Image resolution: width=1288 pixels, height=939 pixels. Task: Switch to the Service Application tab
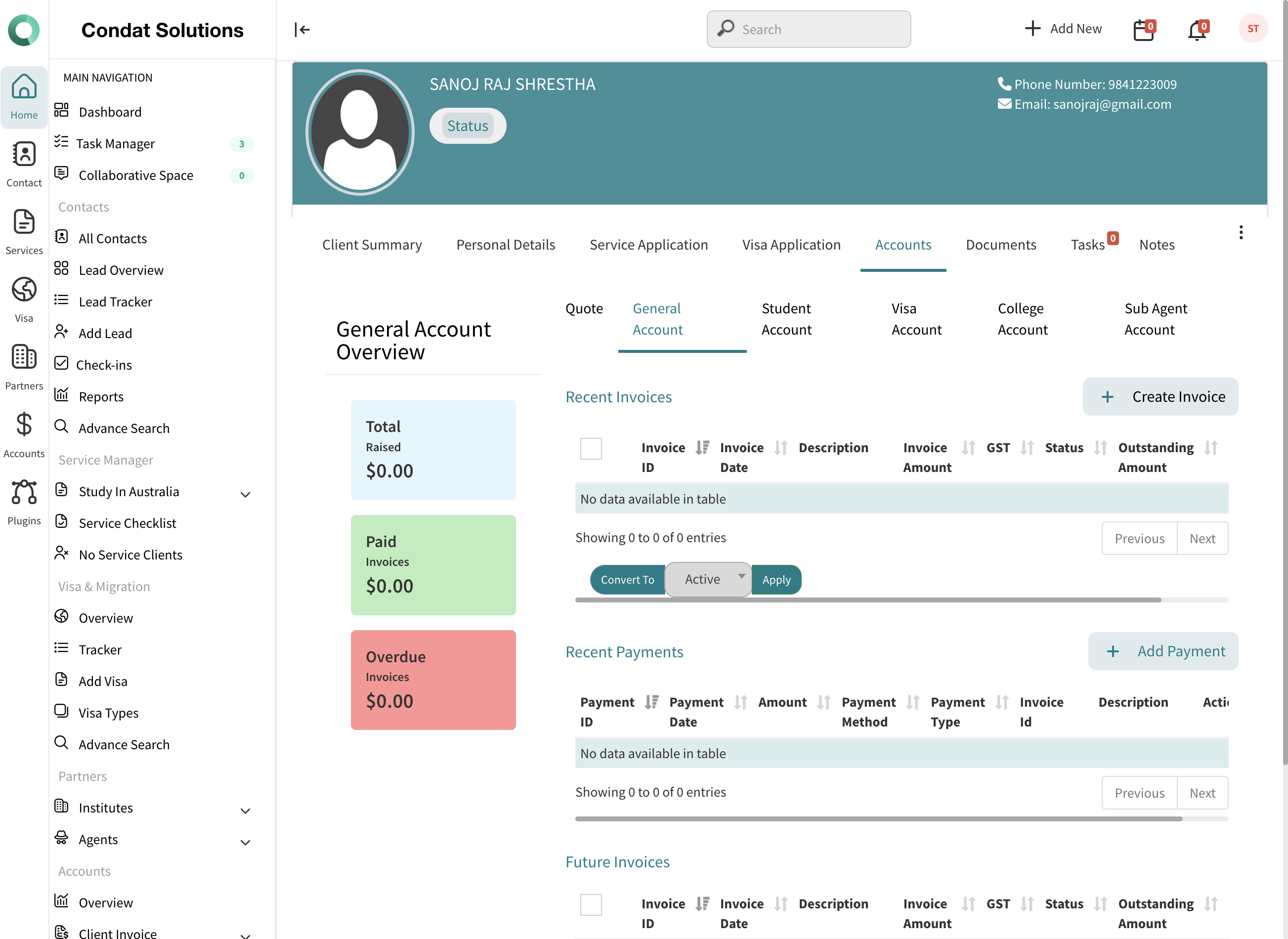[x=648, y=245]
